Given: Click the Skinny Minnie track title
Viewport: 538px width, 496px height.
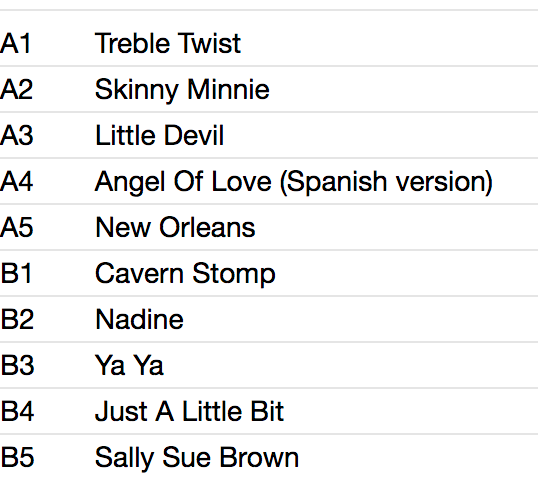Looking at the screenshot, I should [x=182, y=90].
